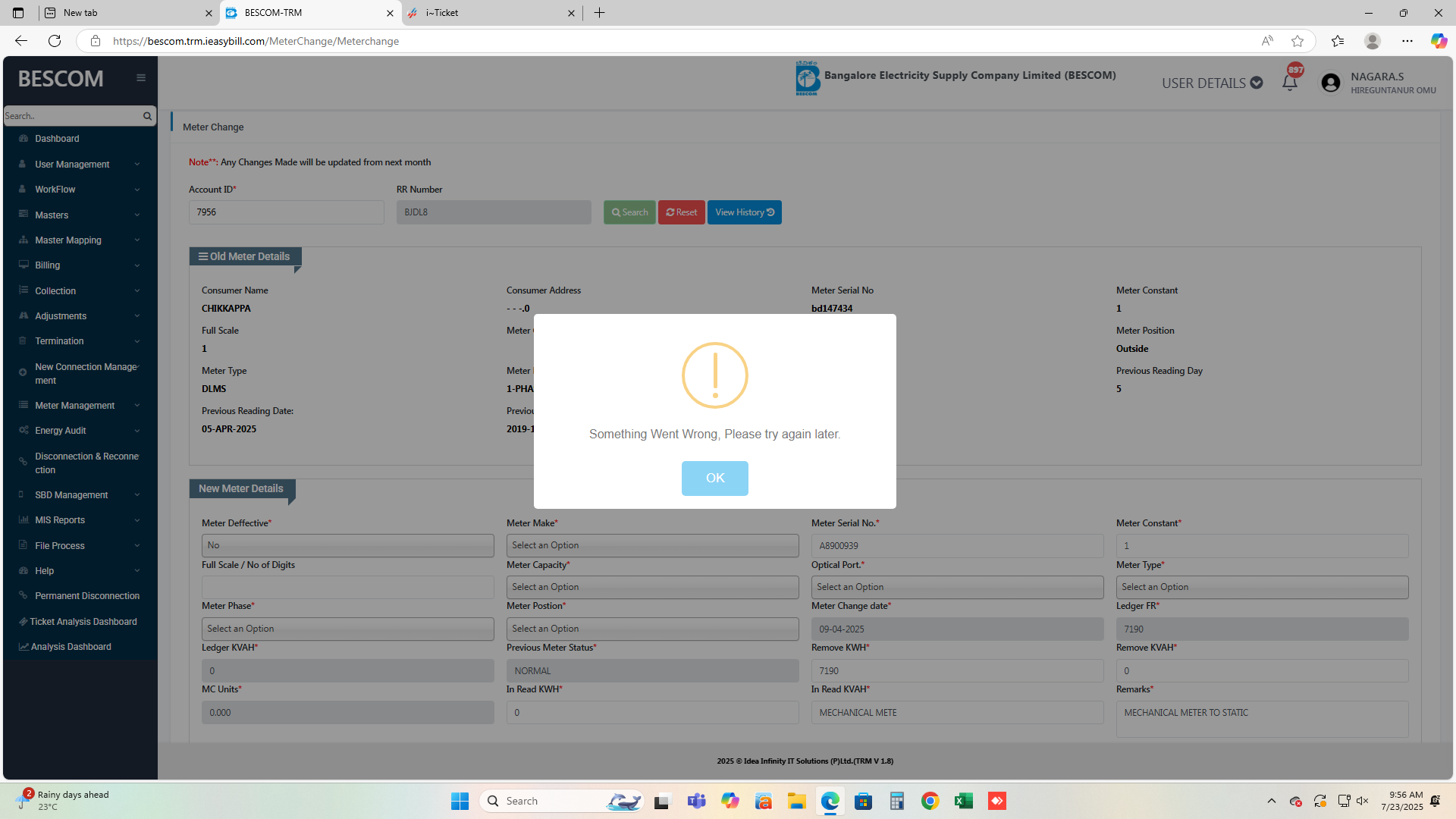Expand Adjustments sidebar menu
1456x819 pixels.
pyautogui.click(x=80, y=316)
